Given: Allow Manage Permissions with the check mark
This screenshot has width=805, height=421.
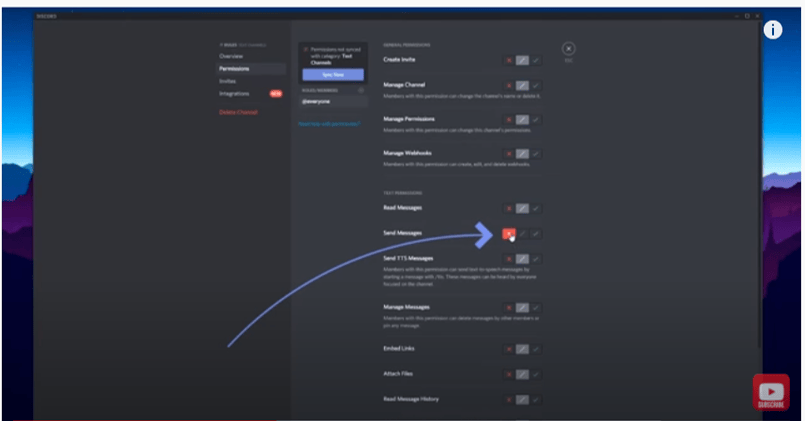Looking at the screenshot, I should (x=535, y=120).
